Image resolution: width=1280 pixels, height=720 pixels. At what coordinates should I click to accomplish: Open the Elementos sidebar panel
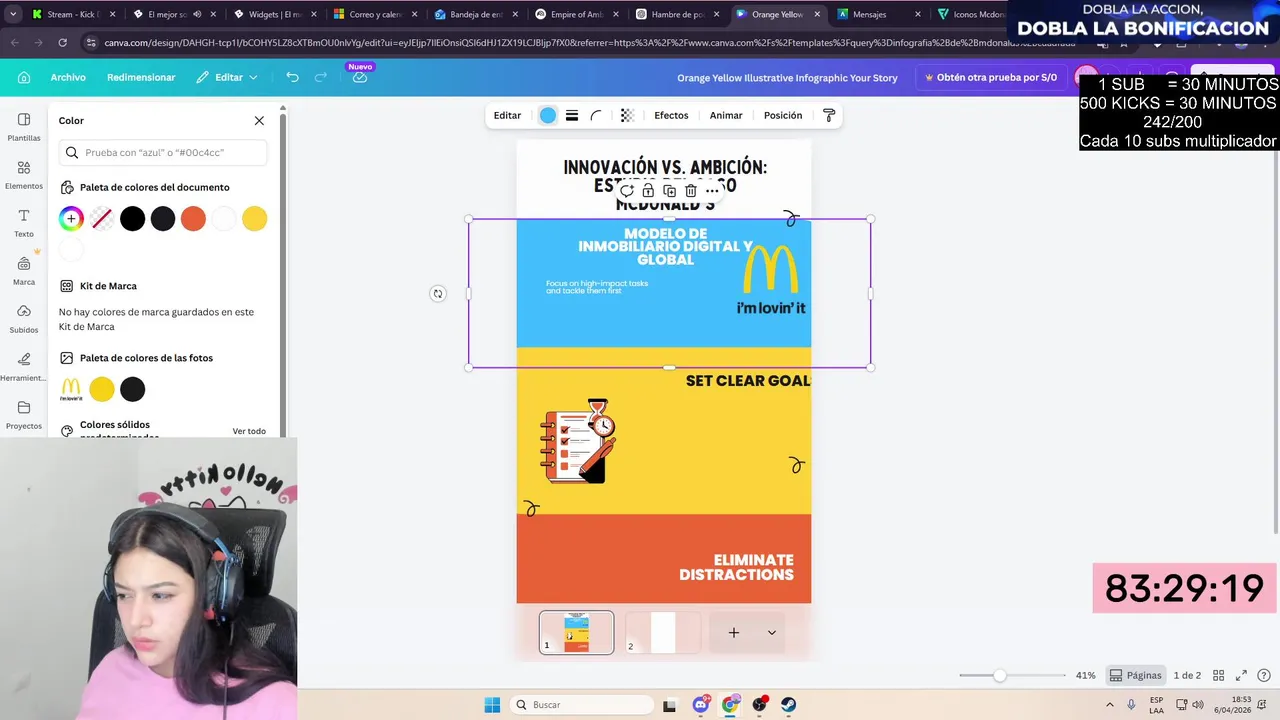click(24, 175)
